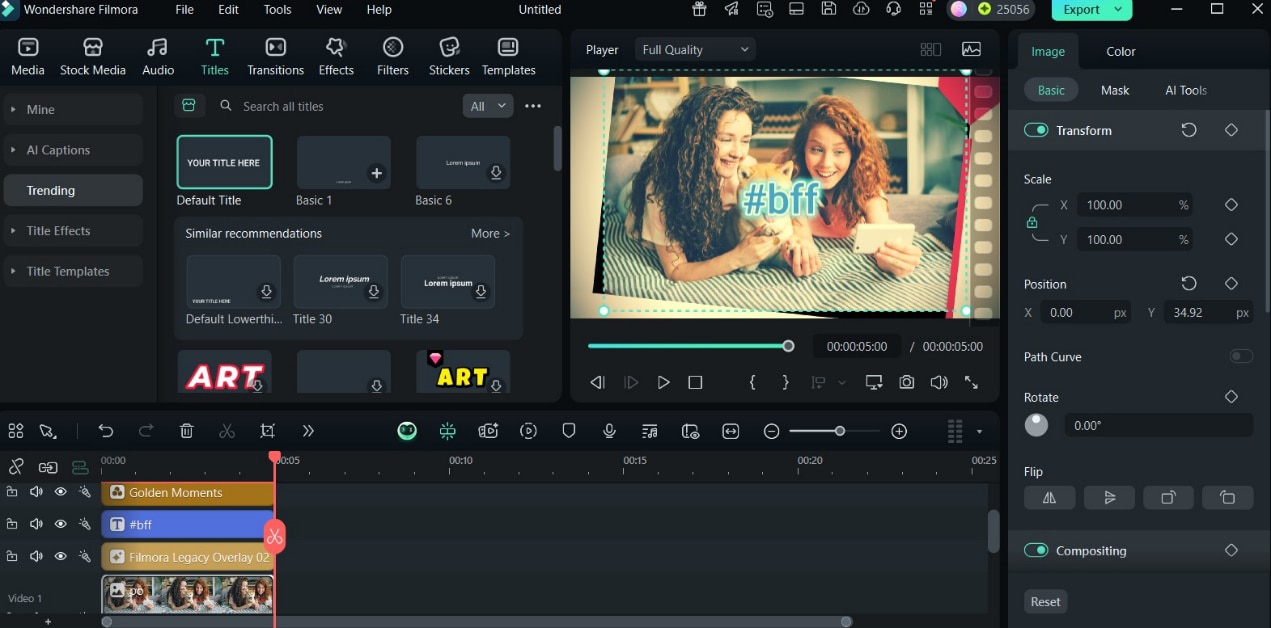
Task: Zoom out the timeline with minus icon
Action: (771, 431)
